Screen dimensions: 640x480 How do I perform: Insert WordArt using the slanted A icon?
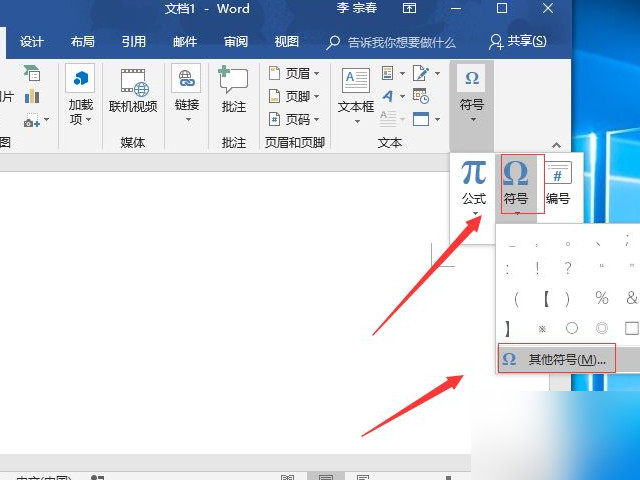pos(388,96)
